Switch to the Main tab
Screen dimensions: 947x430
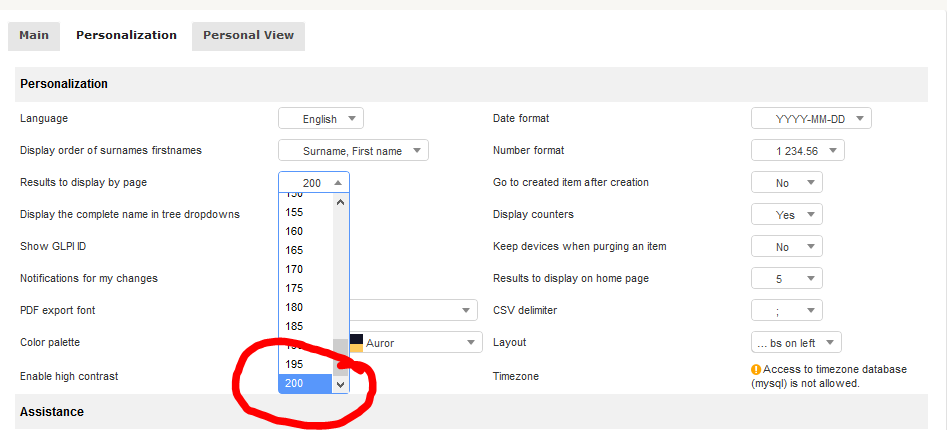click(x=34, y=36)
